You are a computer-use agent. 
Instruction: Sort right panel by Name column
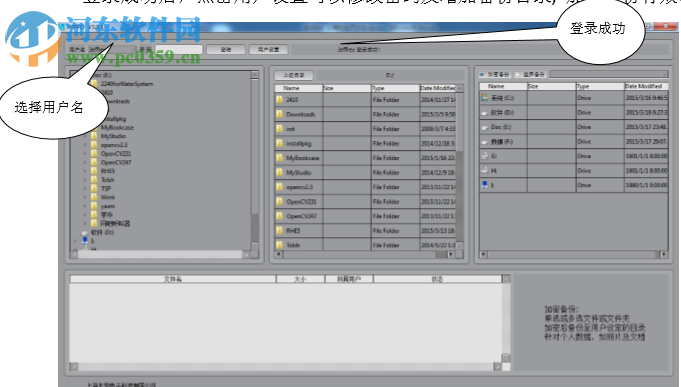click(504, 86)
